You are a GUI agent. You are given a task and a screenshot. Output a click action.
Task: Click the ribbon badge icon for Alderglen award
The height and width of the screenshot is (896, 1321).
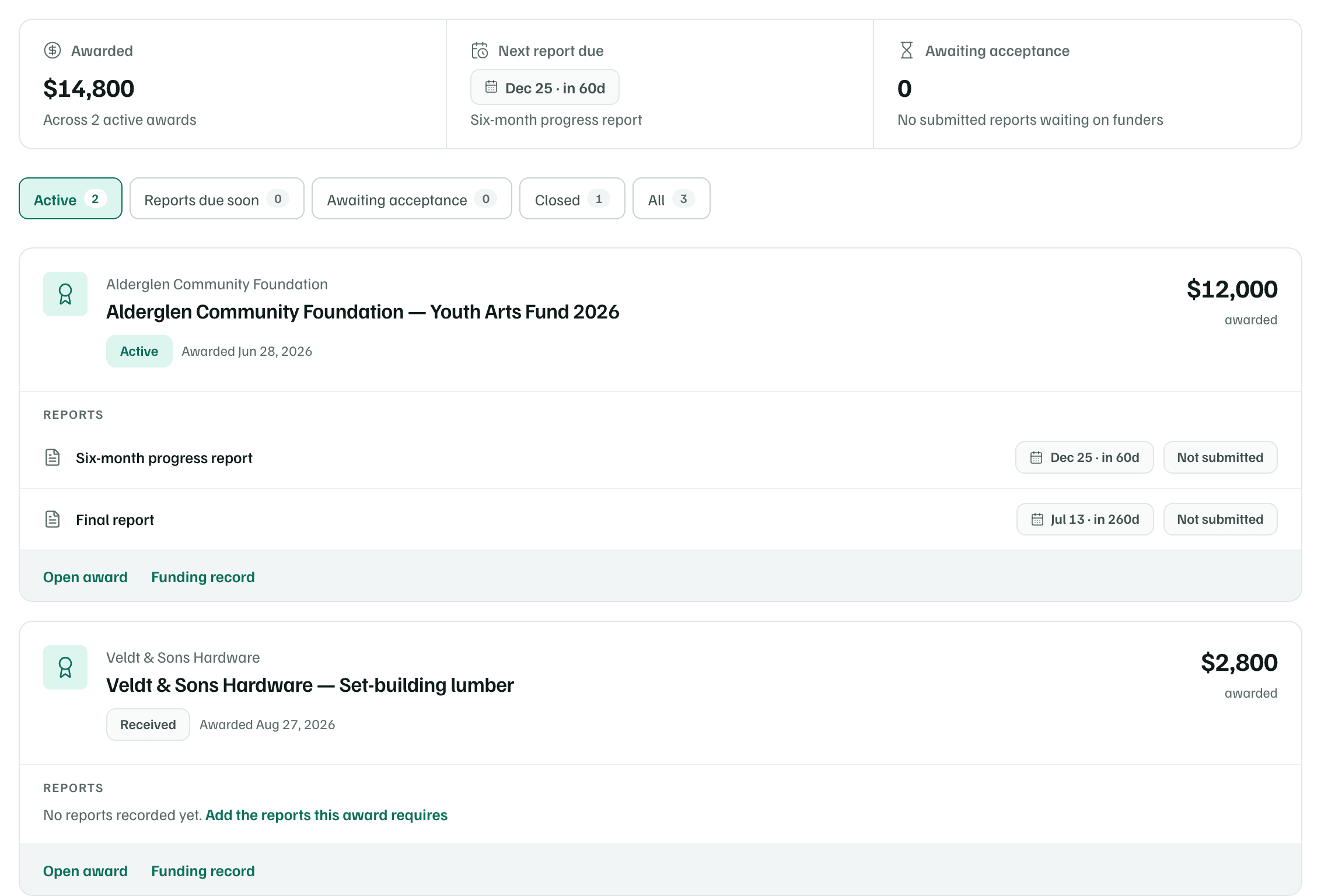pos(65,294)
